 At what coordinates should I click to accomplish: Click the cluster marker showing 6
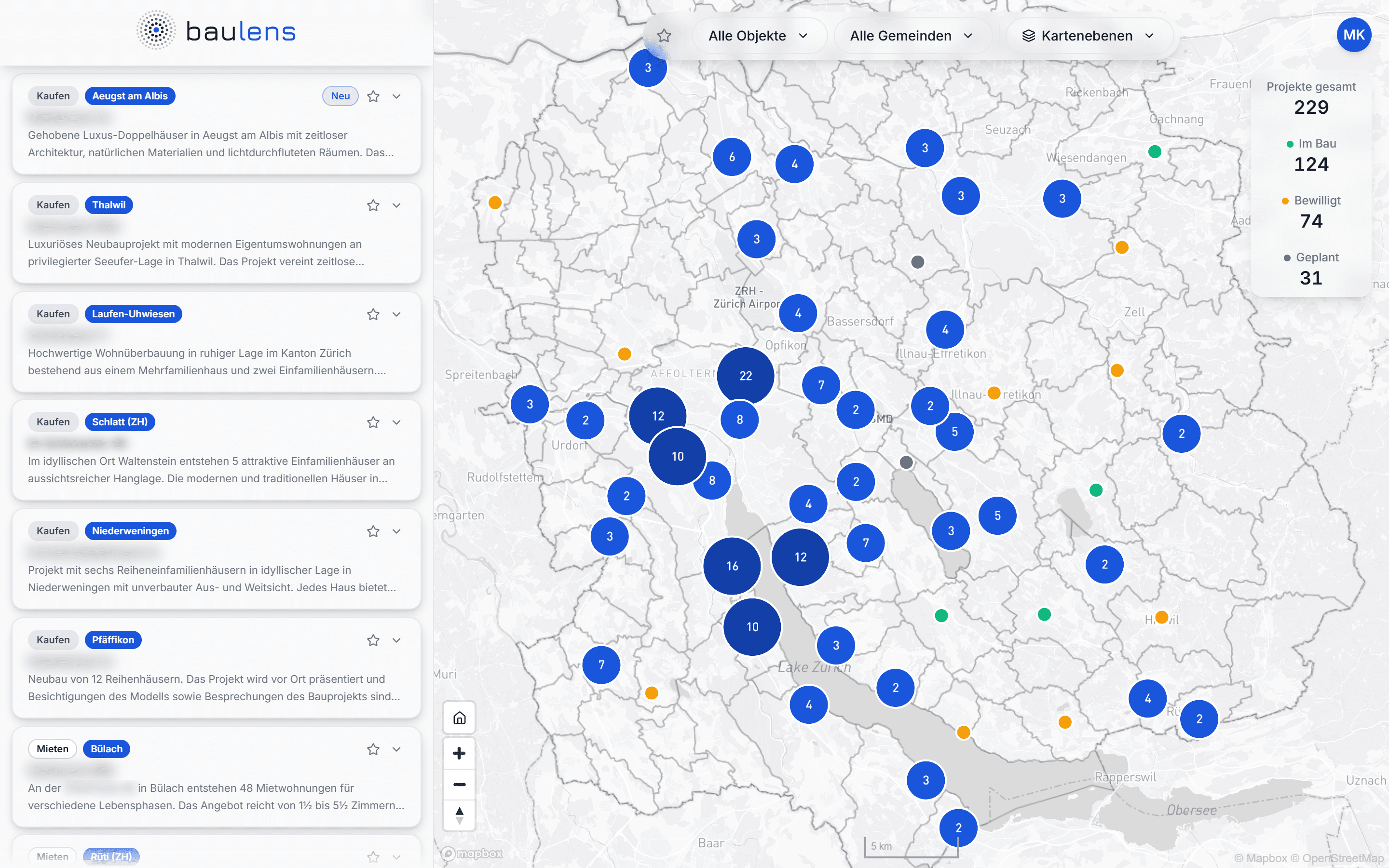point(732,157)
